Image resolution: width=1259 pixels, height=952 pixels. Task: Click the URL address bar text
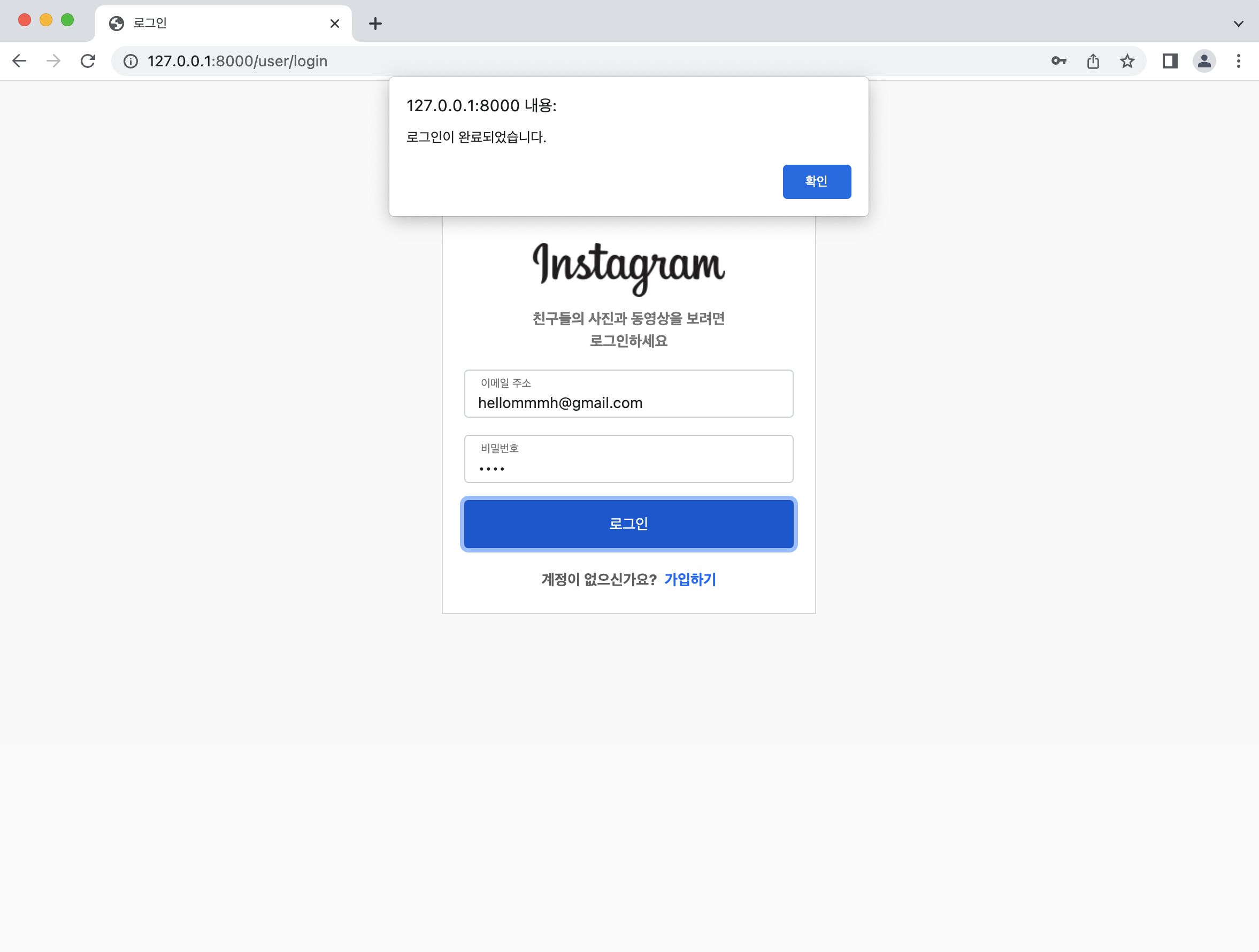[x=237, y=61]
